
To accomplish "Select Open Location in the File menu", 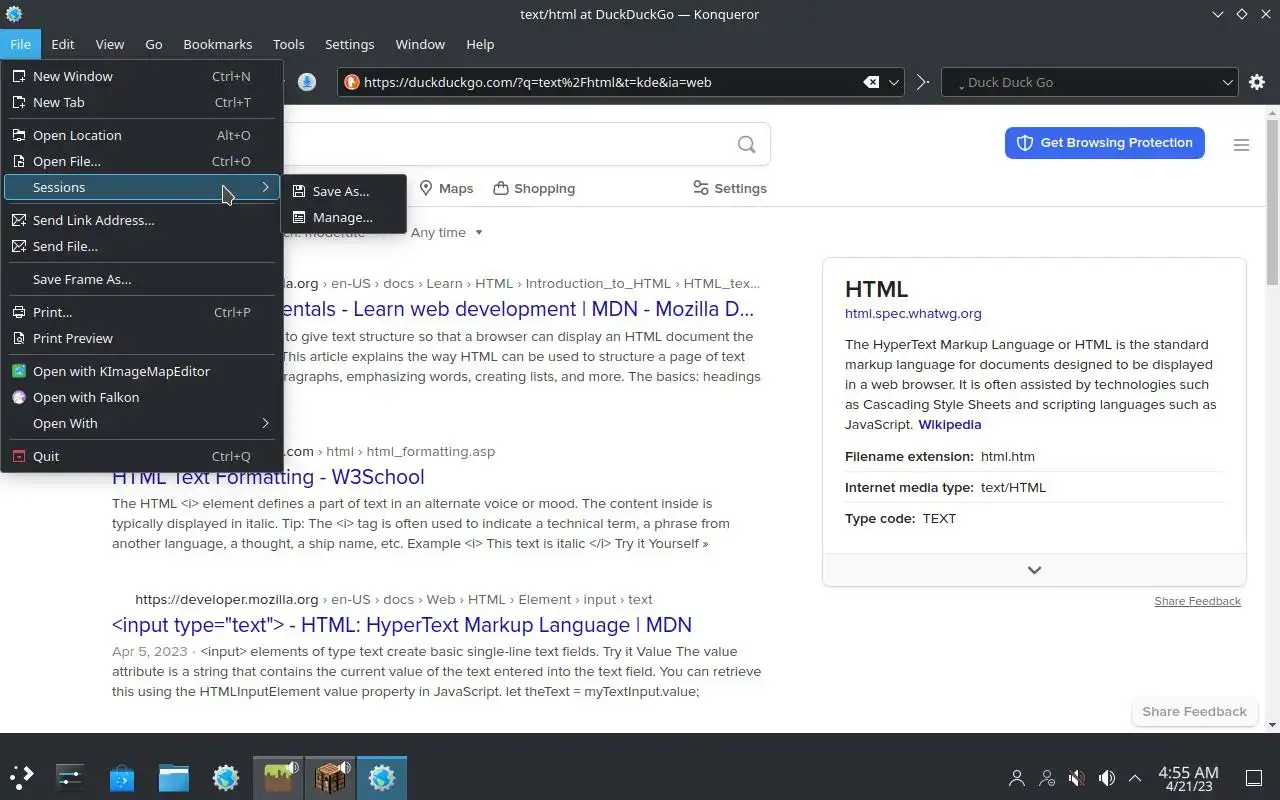I will coord(142,135).
